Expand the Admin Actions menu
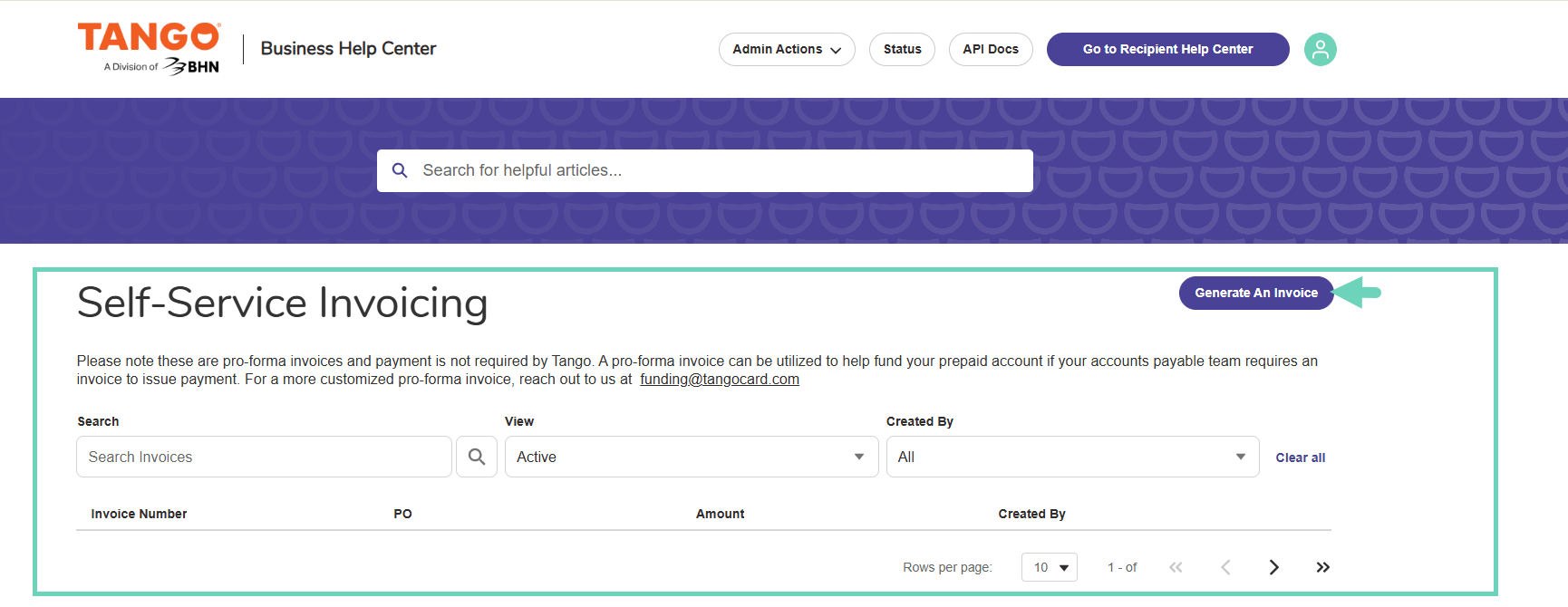The image size is (1568, 607). (x=787, y=49)
